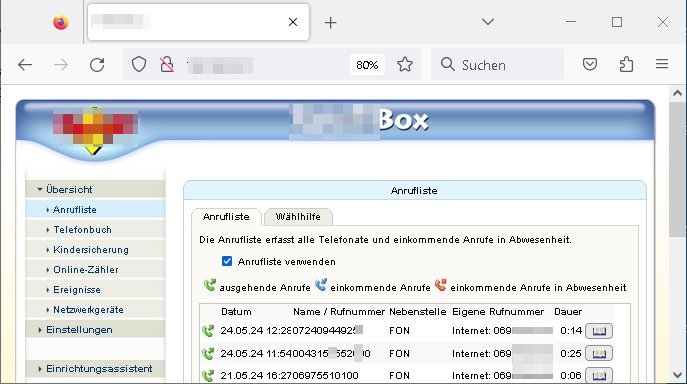Open a new tab with the plus button
Viewport: 687px width, 384px height.
tap(331, 22)
